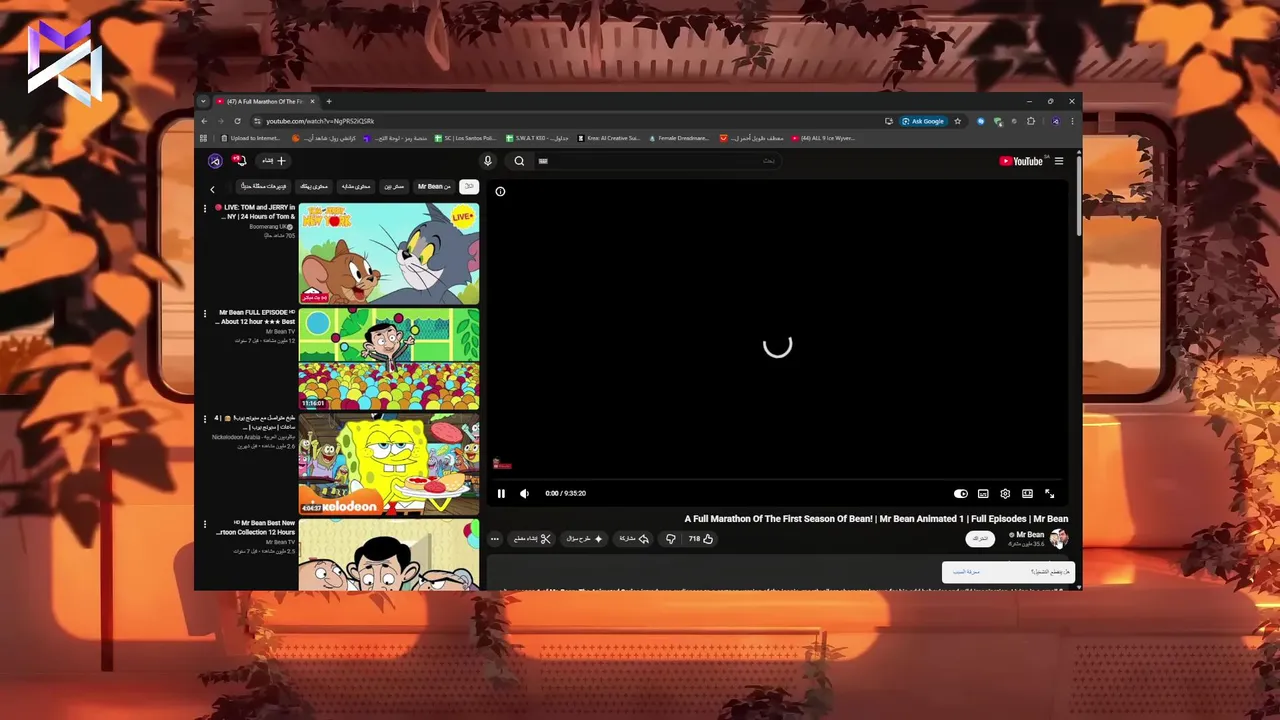Open the '(44) ALL 9 Ice Wyver...' bookmark

click(x=824, y=138)
